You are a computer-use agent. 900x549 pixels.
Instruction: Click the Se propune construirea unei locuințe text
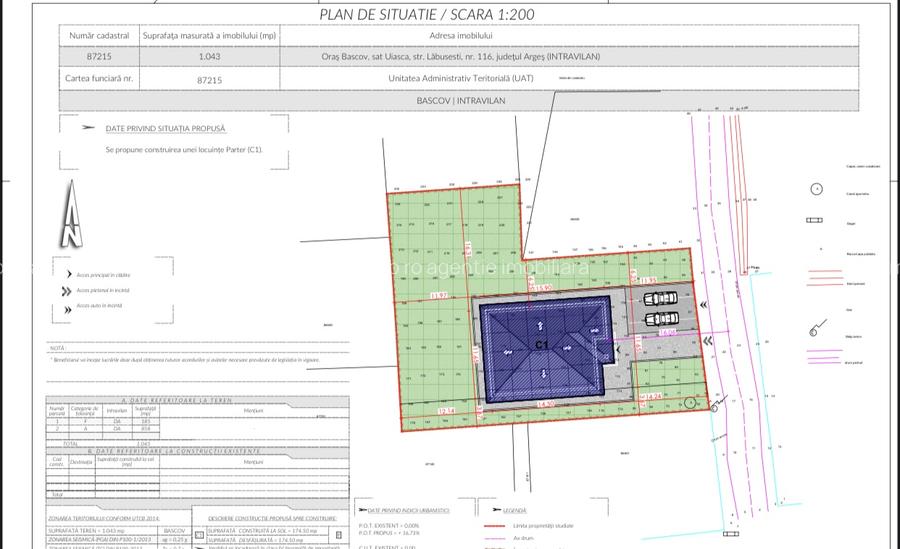coord(184,149)
